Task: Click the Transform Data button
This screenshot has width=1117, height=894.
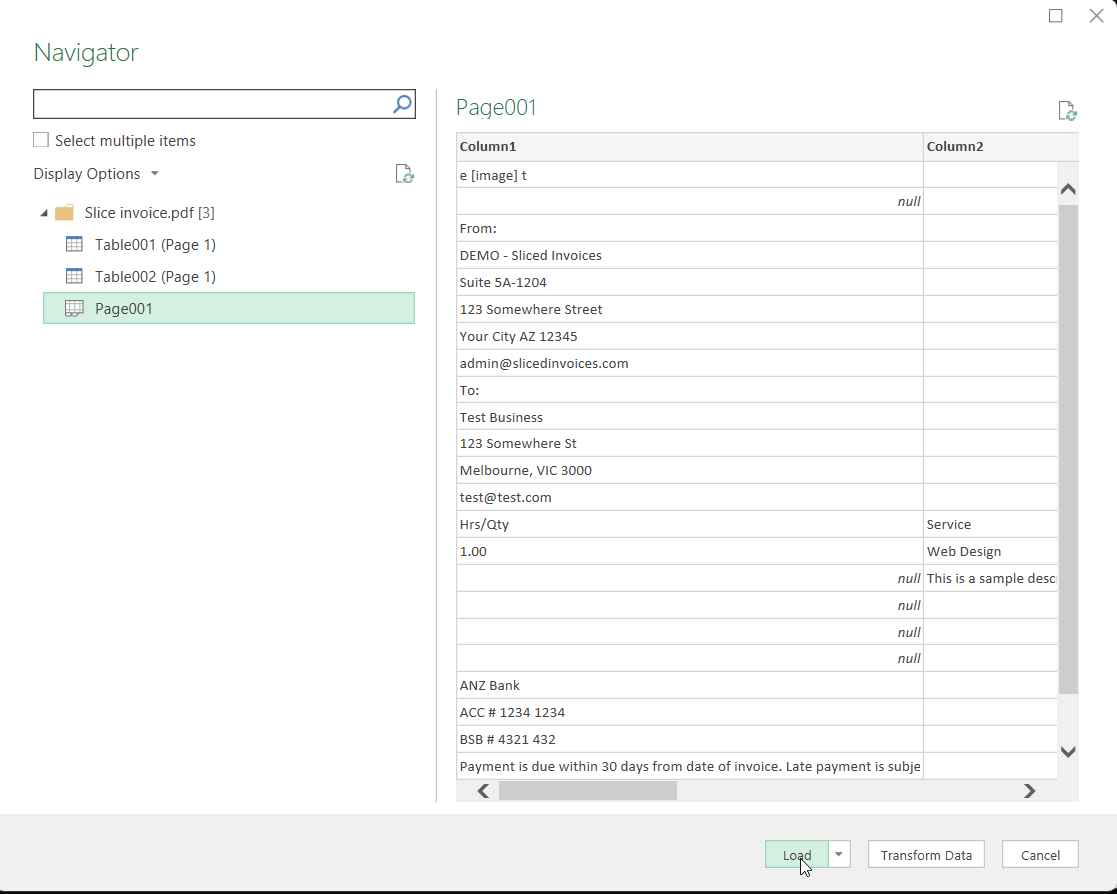Action: pyautogui.click(x=925, y=854)
